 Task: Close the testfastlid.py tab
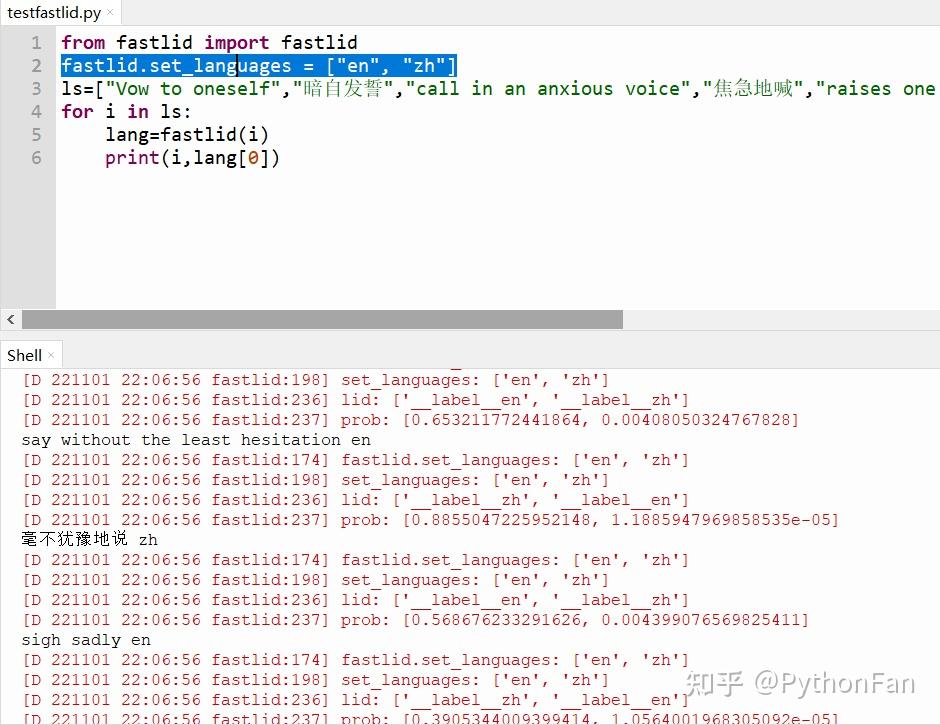pos(110,13)
